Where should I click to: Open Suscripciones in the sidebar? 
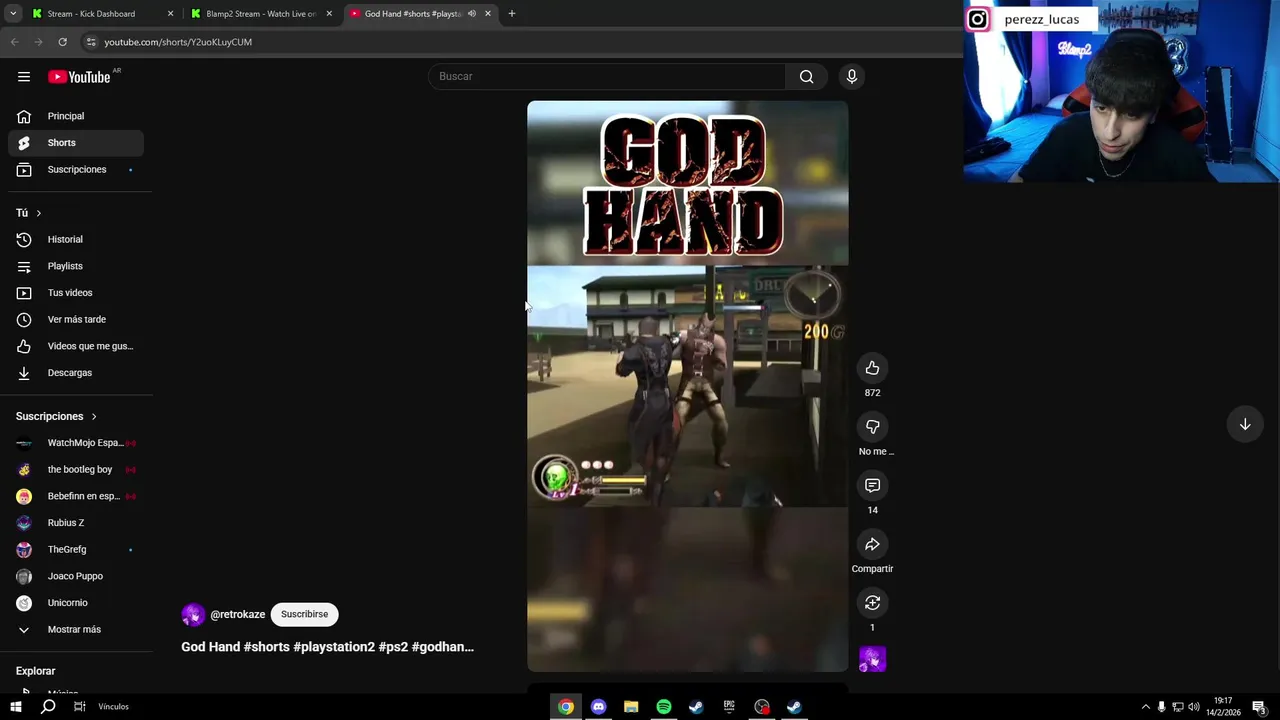[x=76, y=170]
